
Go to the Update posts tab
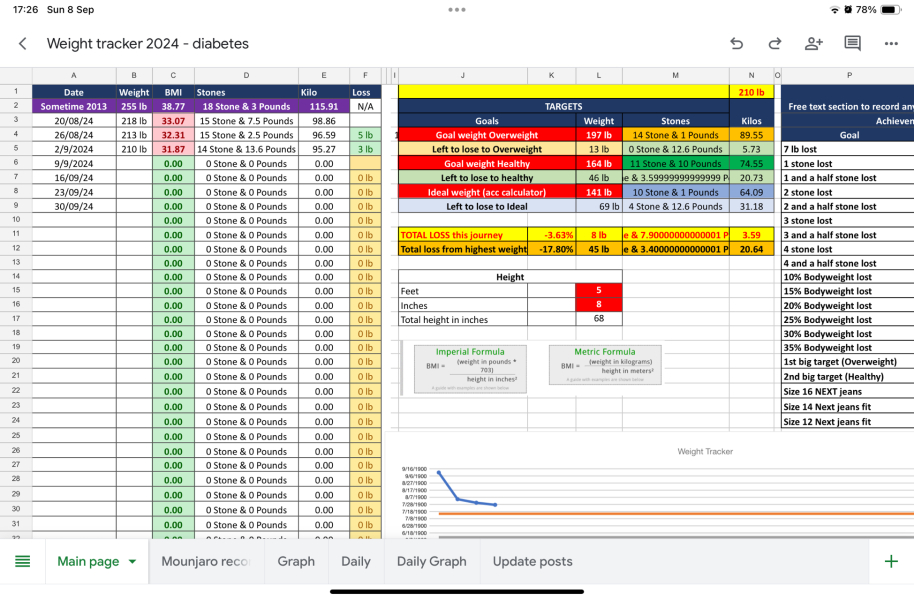pyautogui.click(x=532, y=561)
